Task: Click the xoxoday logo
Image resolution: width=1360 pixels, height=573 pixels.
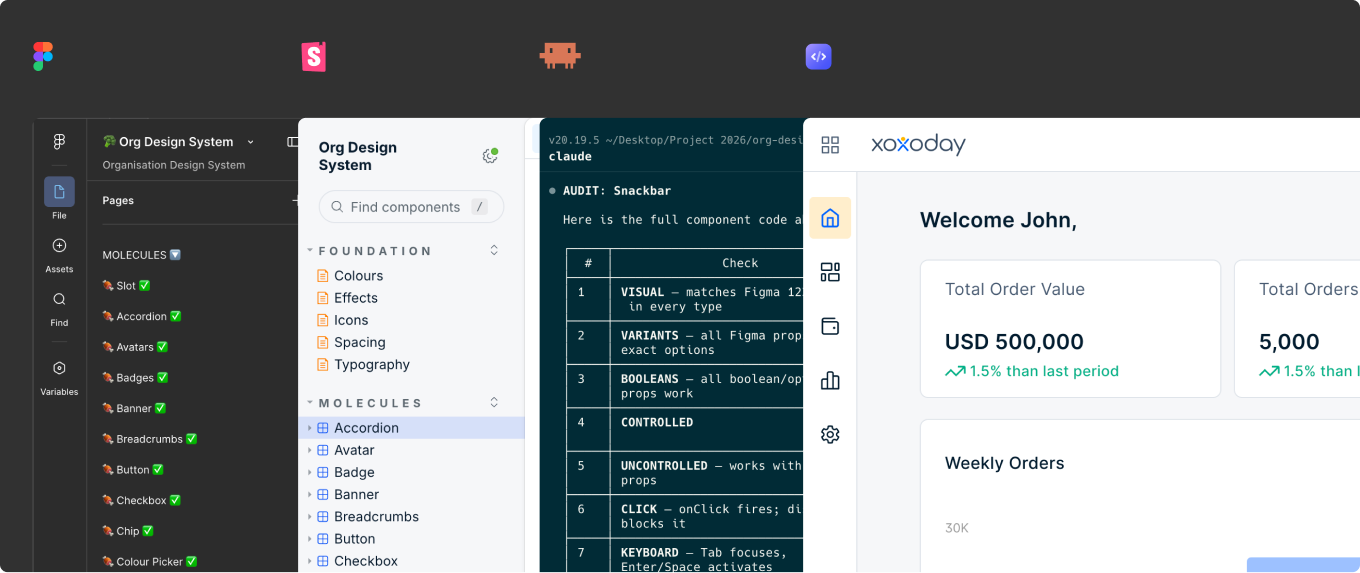Action: (918, 145)
